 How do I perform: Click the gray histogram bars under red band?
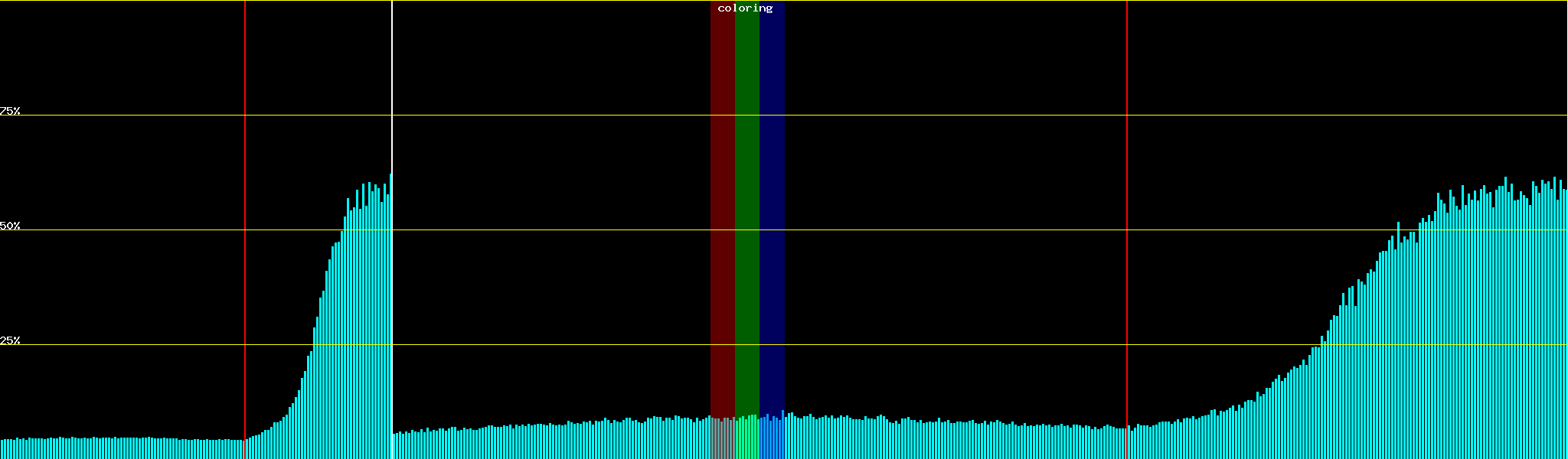[722, 440]
